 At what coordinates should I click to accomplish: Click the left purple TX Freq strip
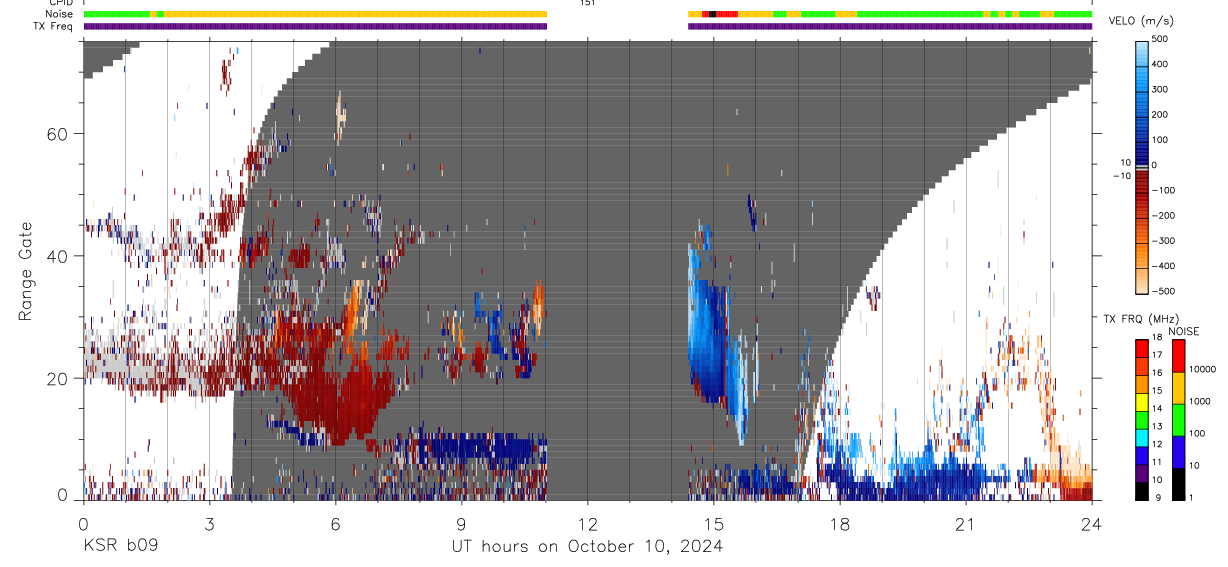click(315, 26)
